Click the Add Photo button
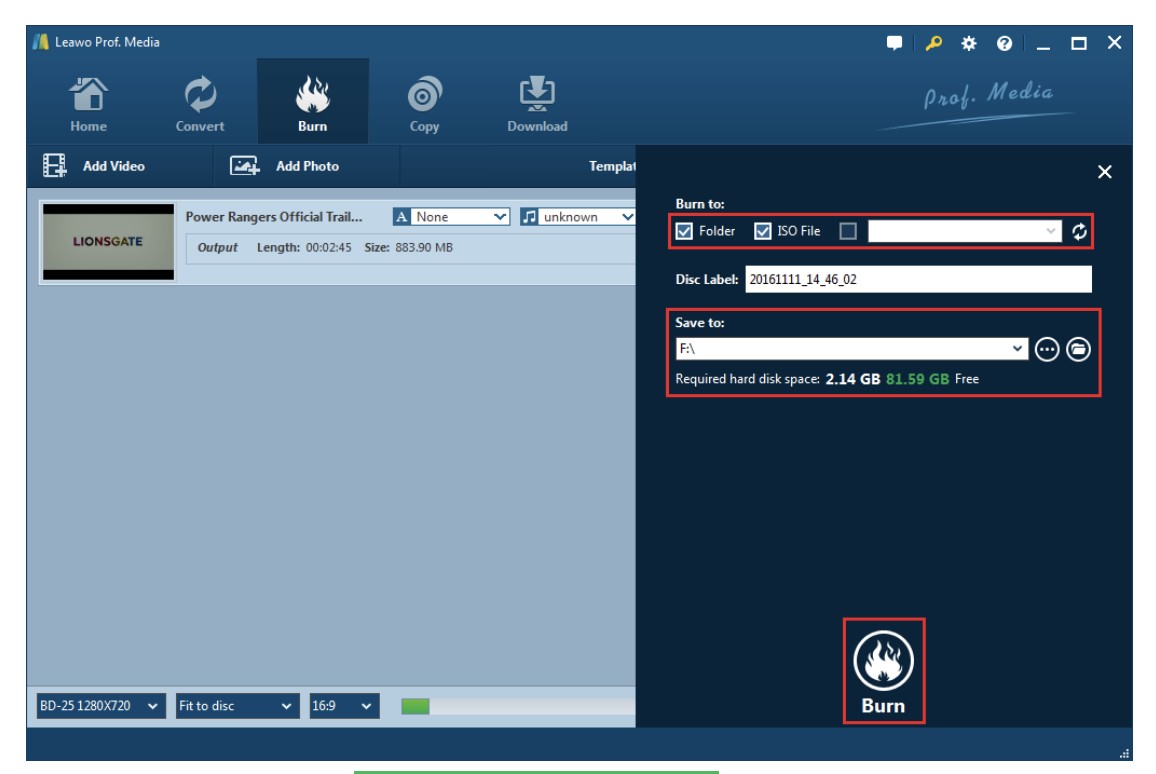The height and width of the screenshot is (774, 1156). pyautogui.click(x=285, y=167)
